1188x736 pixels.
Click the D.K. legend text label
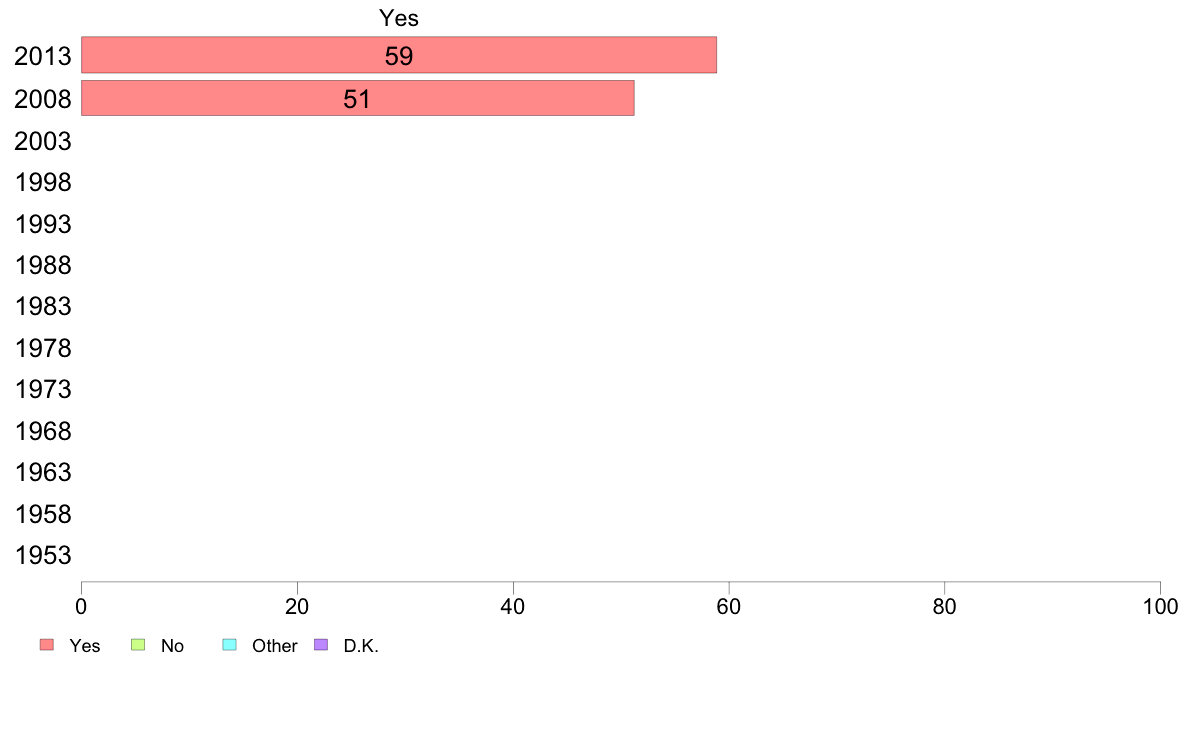pos(361,646)
